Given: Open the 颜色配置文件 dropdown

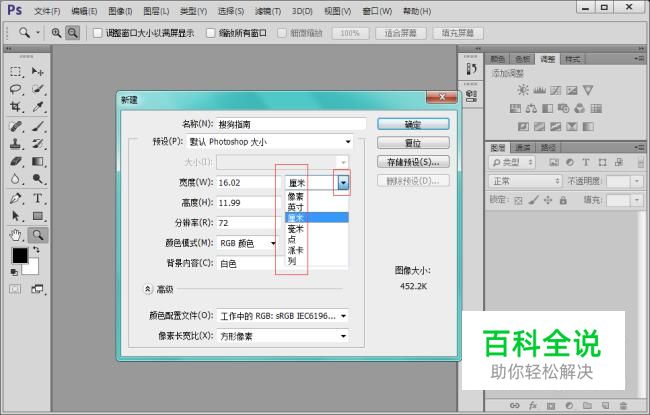Looking at the screenshot, I should click(x=283, y=316).
